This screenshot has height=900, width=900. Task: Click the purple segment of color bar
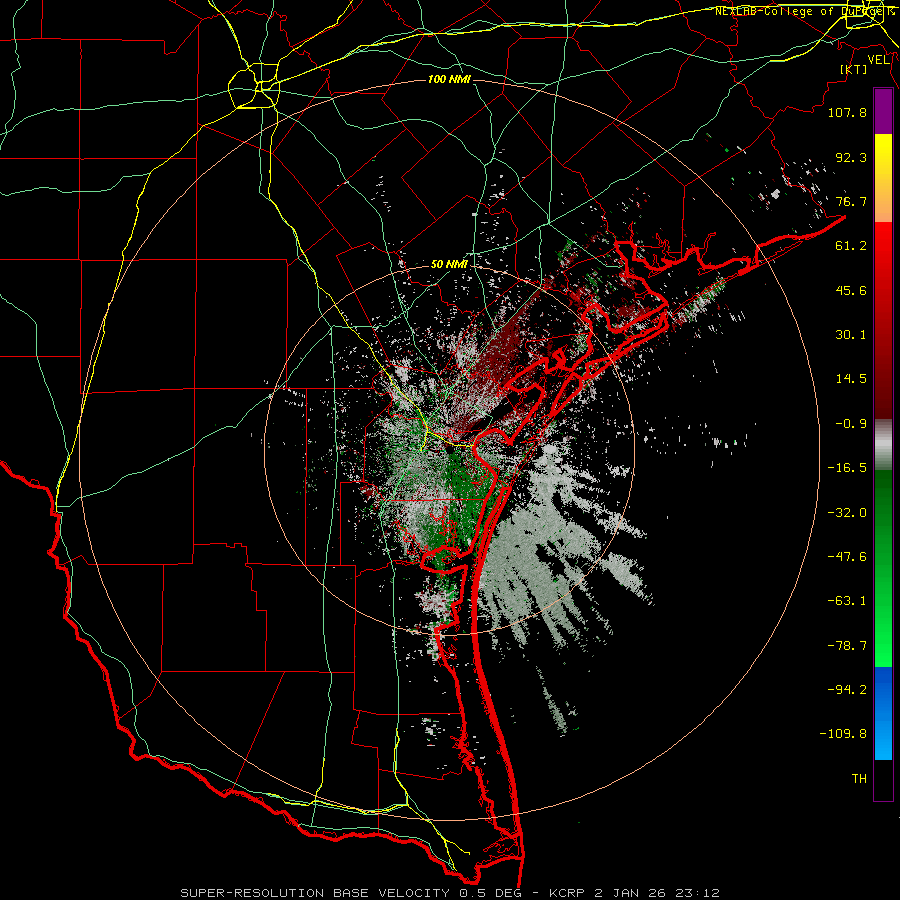[883, 112]
